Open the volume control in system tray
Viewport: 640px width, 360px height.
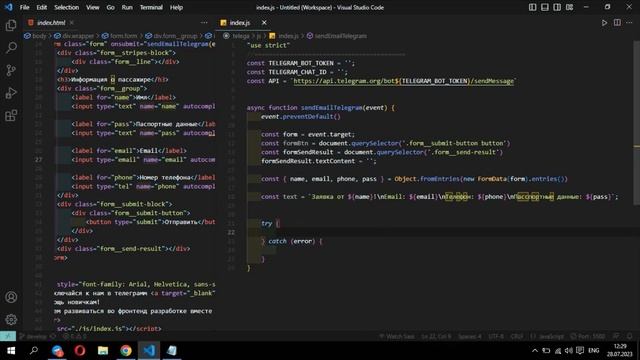(x=569, y=351)
